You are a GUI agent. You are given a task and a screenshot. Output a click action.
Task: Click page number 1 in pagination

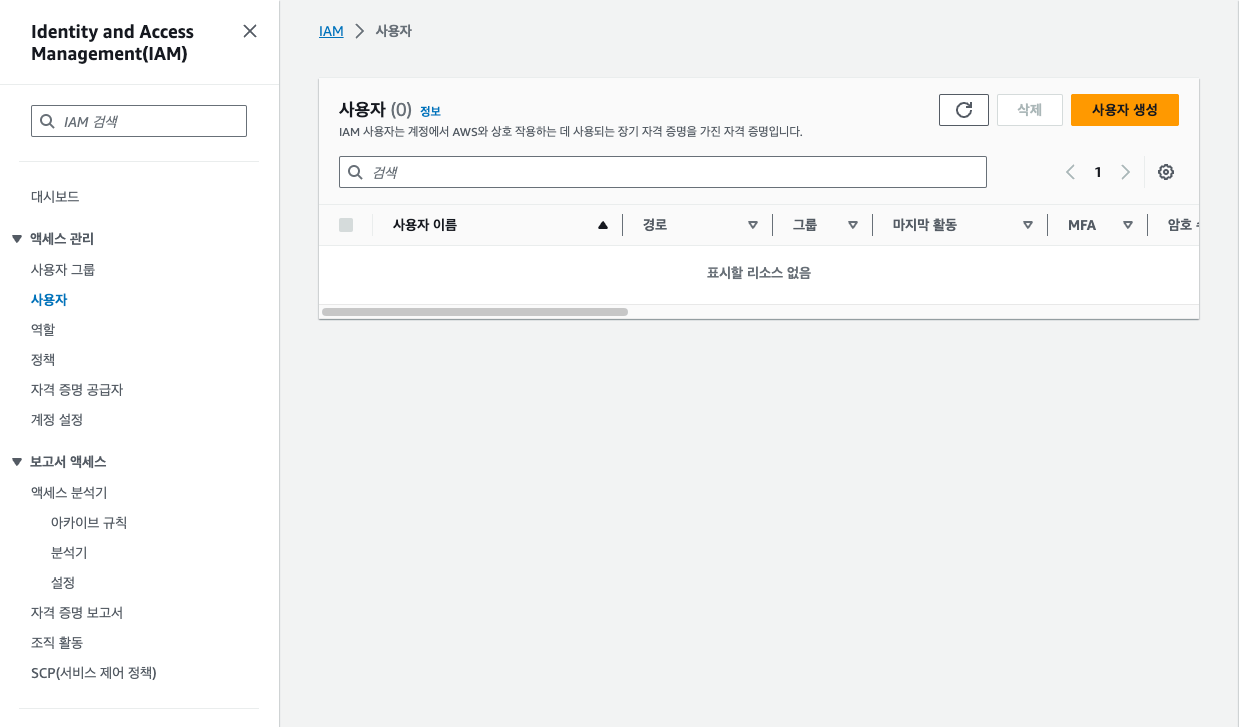(1098, 172)
